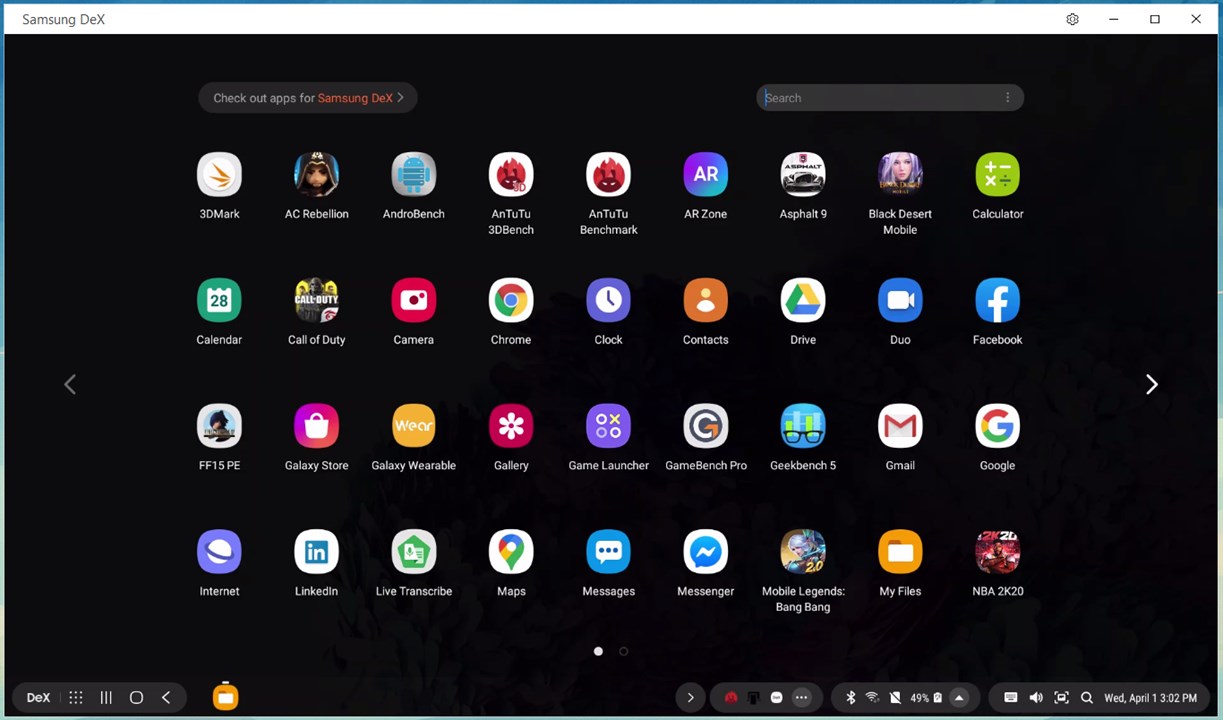The height and width of the screenshot is (720, 1223).
Task: Open pinned My Files icon in taskbar
Action: click(226, 697)
